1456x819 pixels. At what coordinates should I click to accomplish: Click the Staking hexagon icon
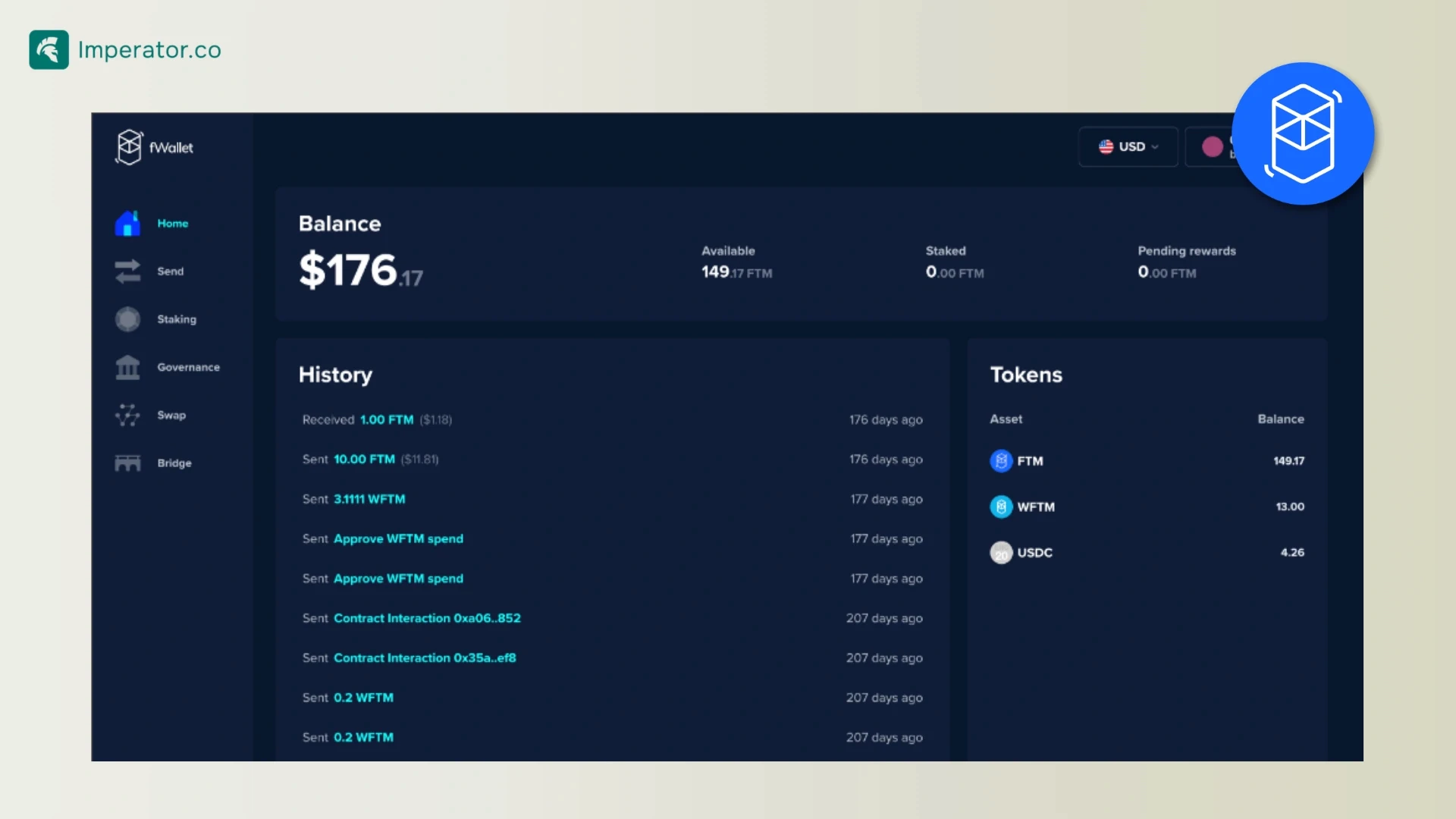point(127,319)
